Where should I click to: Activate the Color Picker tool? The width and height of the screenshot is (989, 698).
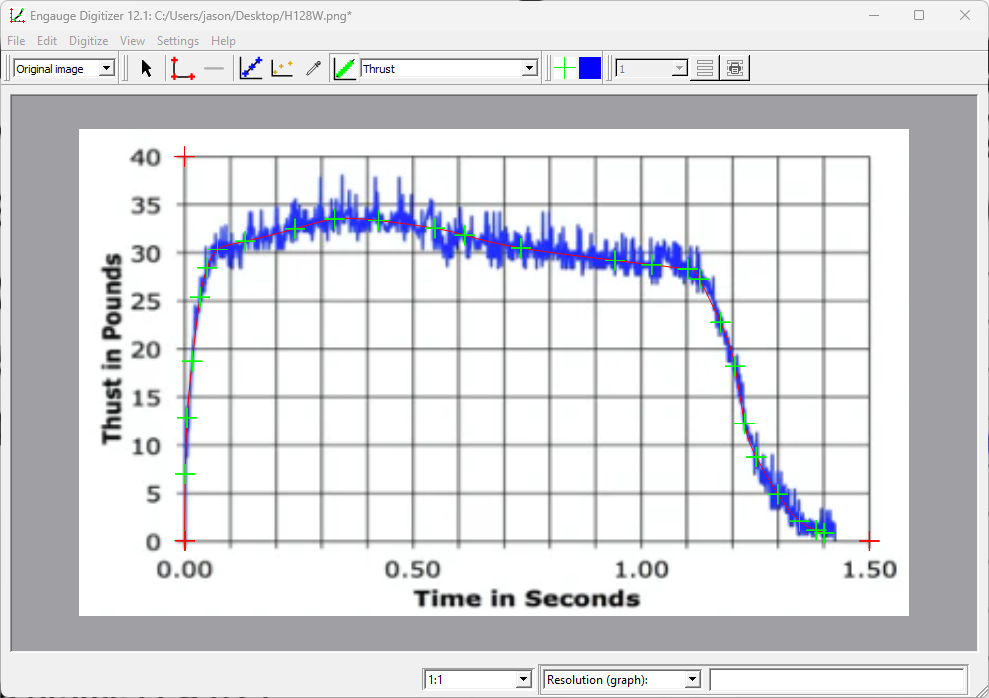click(312, 68)
